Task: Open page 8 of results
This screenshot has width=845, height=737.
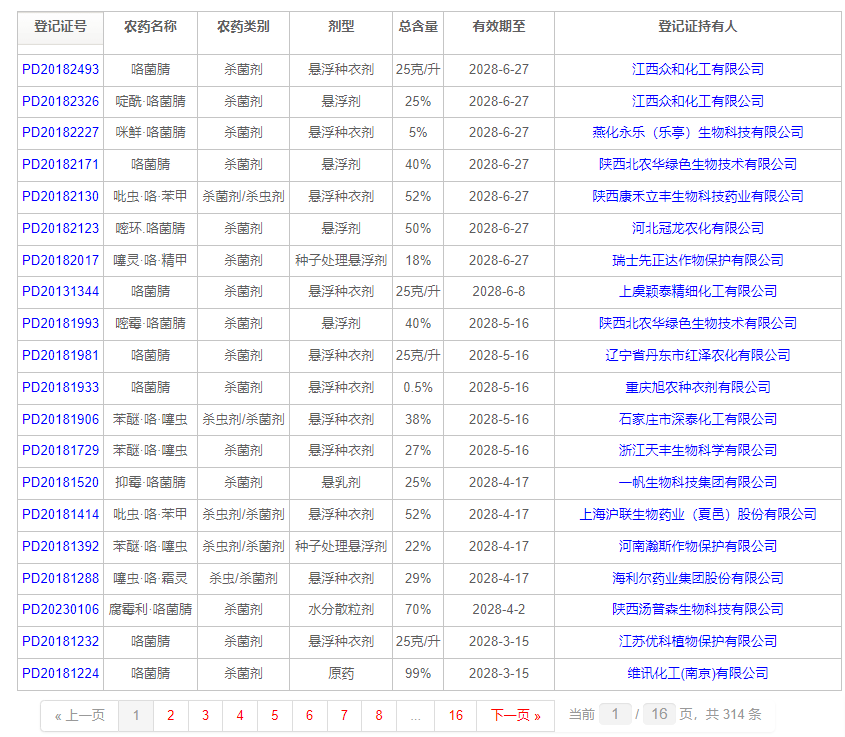Action: [x=379, y=716]
